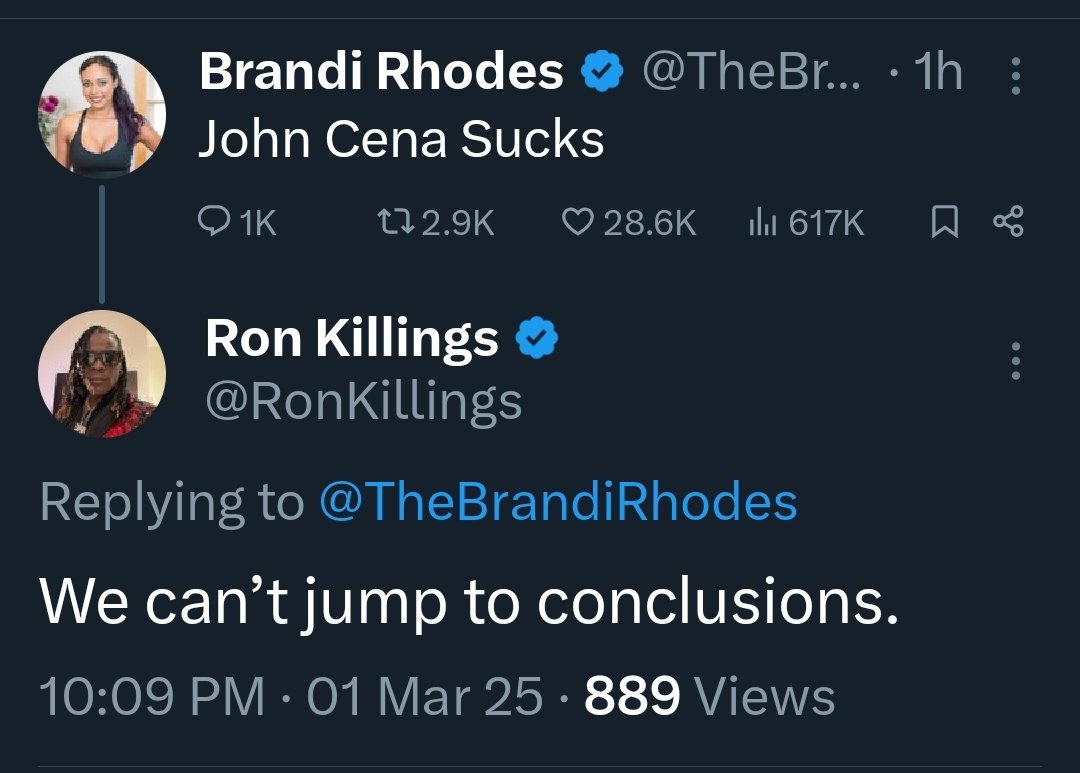Click Brandi Rhodes' blue verified badge
The image size is (1080, 773).
tap(604, 73)
